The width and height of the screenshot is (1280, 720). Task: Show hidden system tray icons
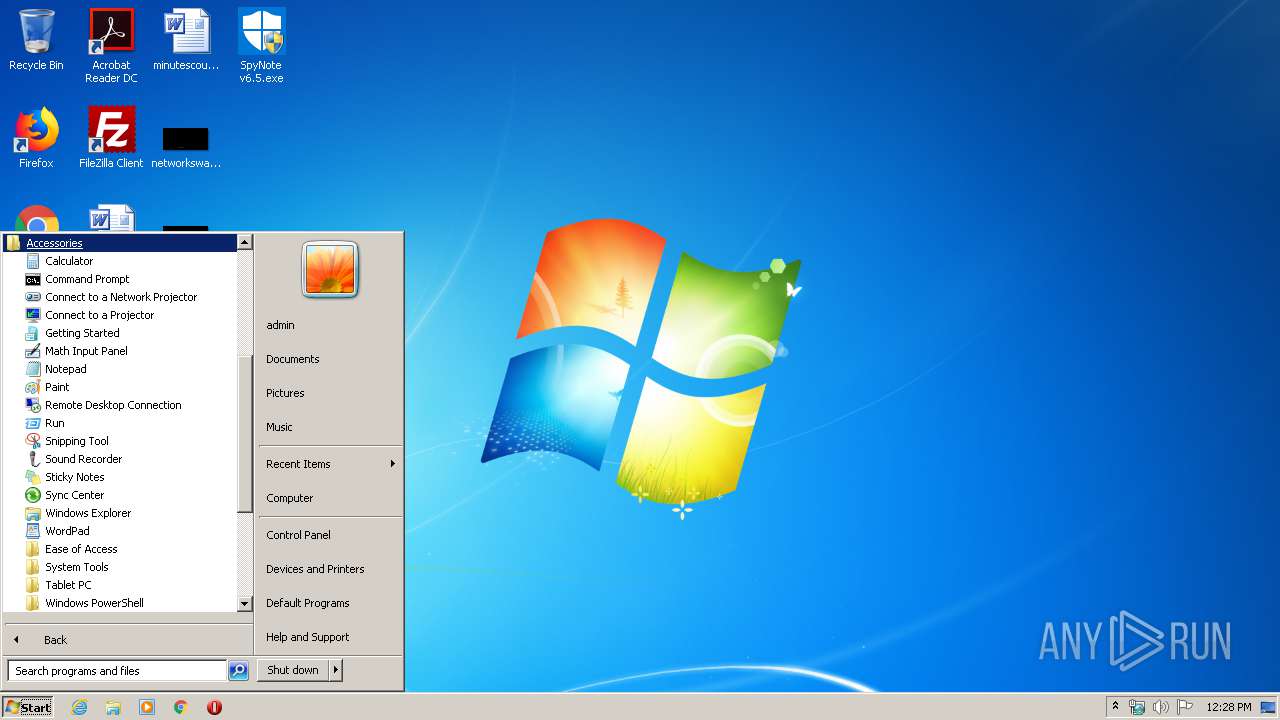pyautogui.click(x=1116, y=707)
